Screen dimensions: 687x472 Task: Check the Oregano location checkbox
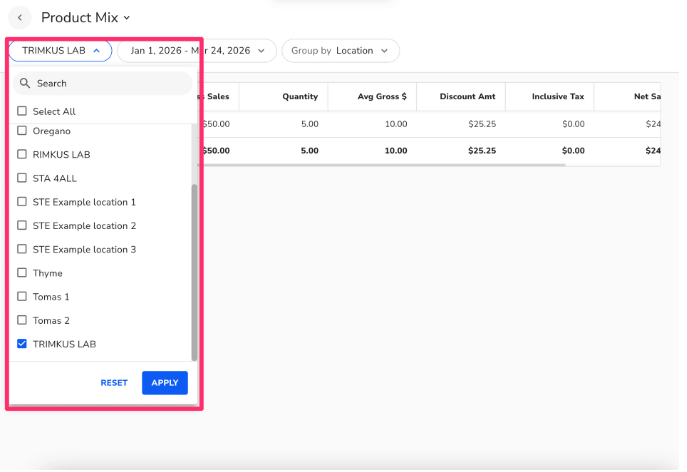(22, 131)
